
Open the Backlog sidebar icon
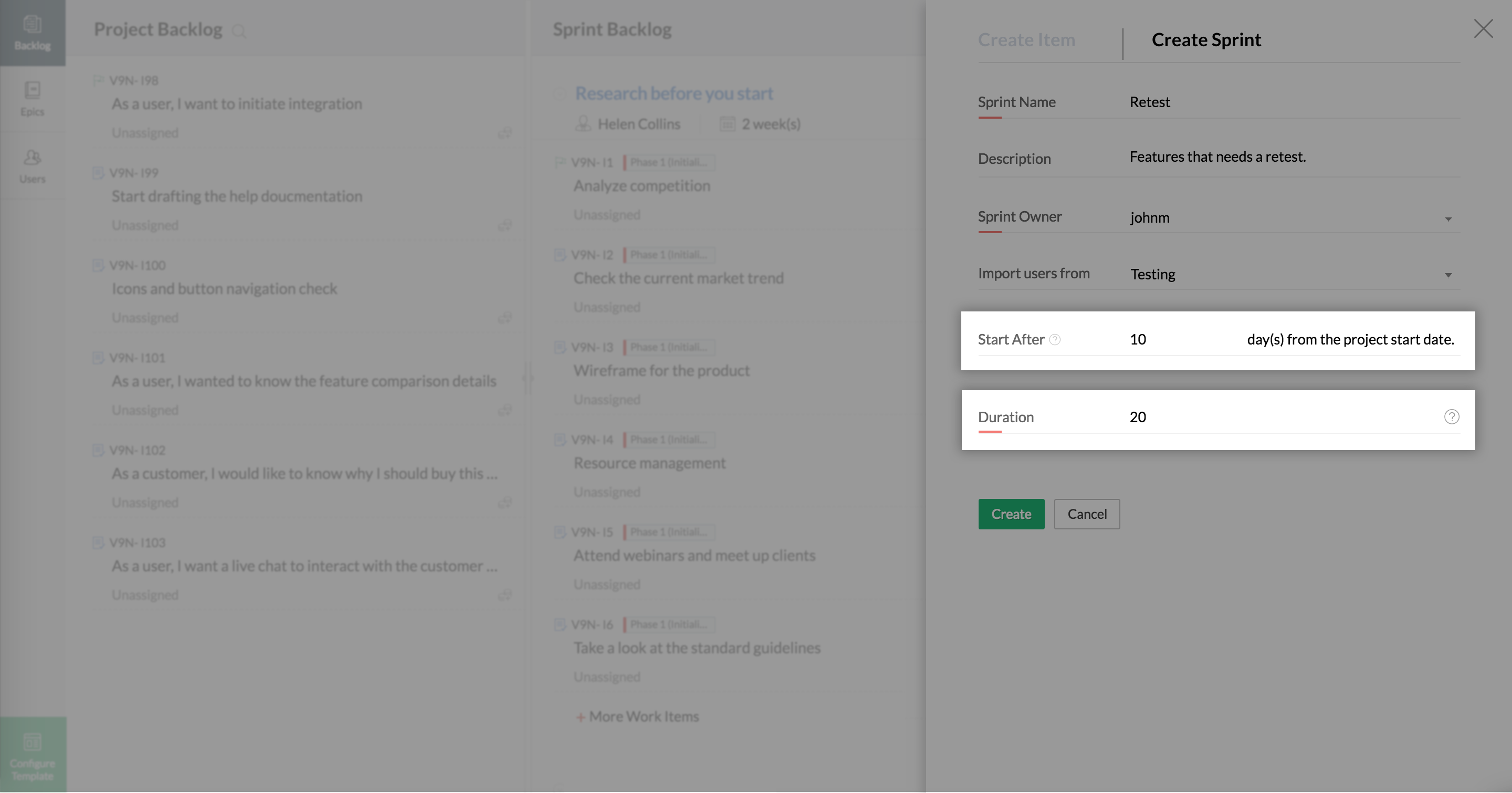click(x=32, y=32)
